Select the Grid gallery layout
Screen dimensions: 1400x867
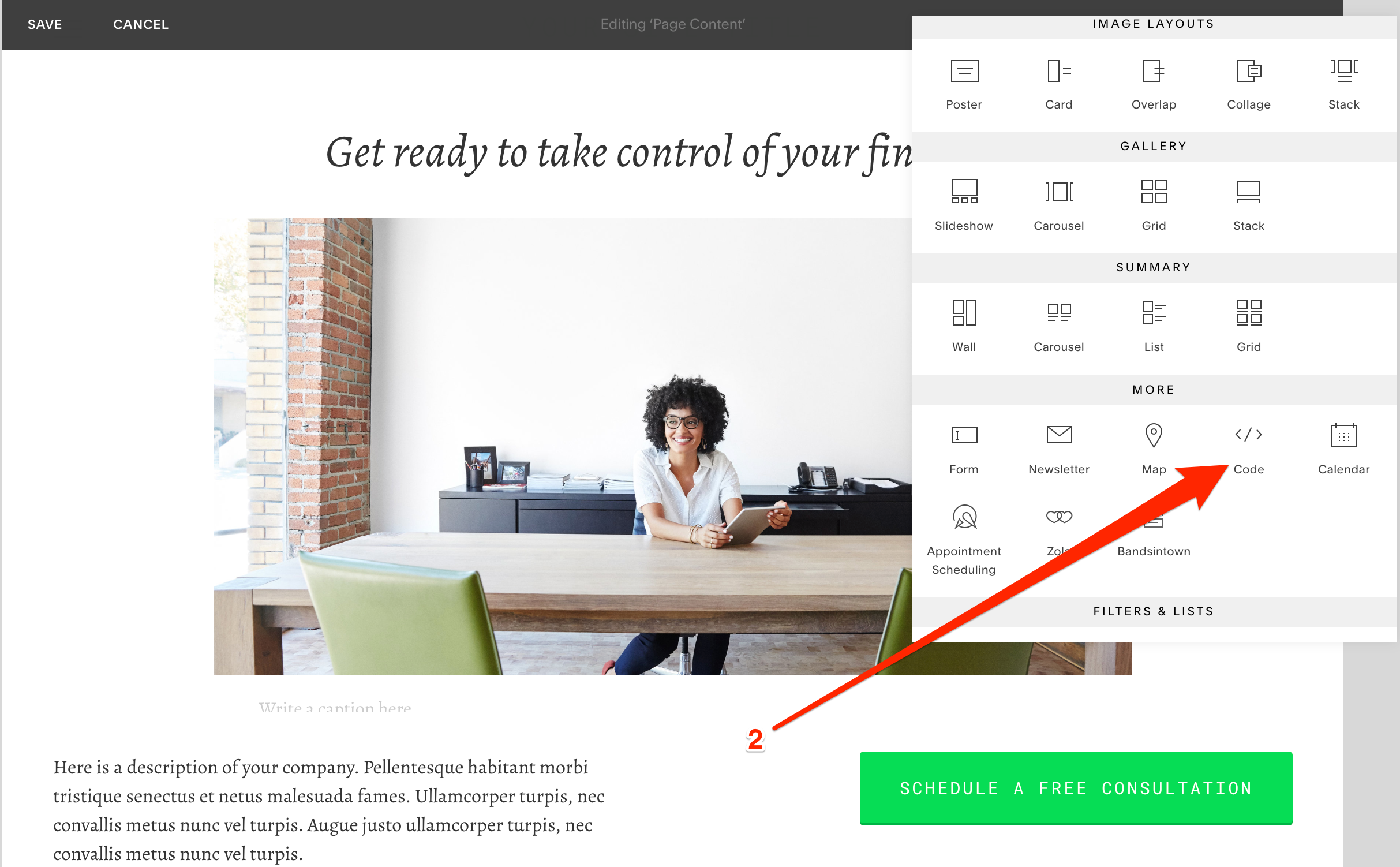tap(1152, 205)
